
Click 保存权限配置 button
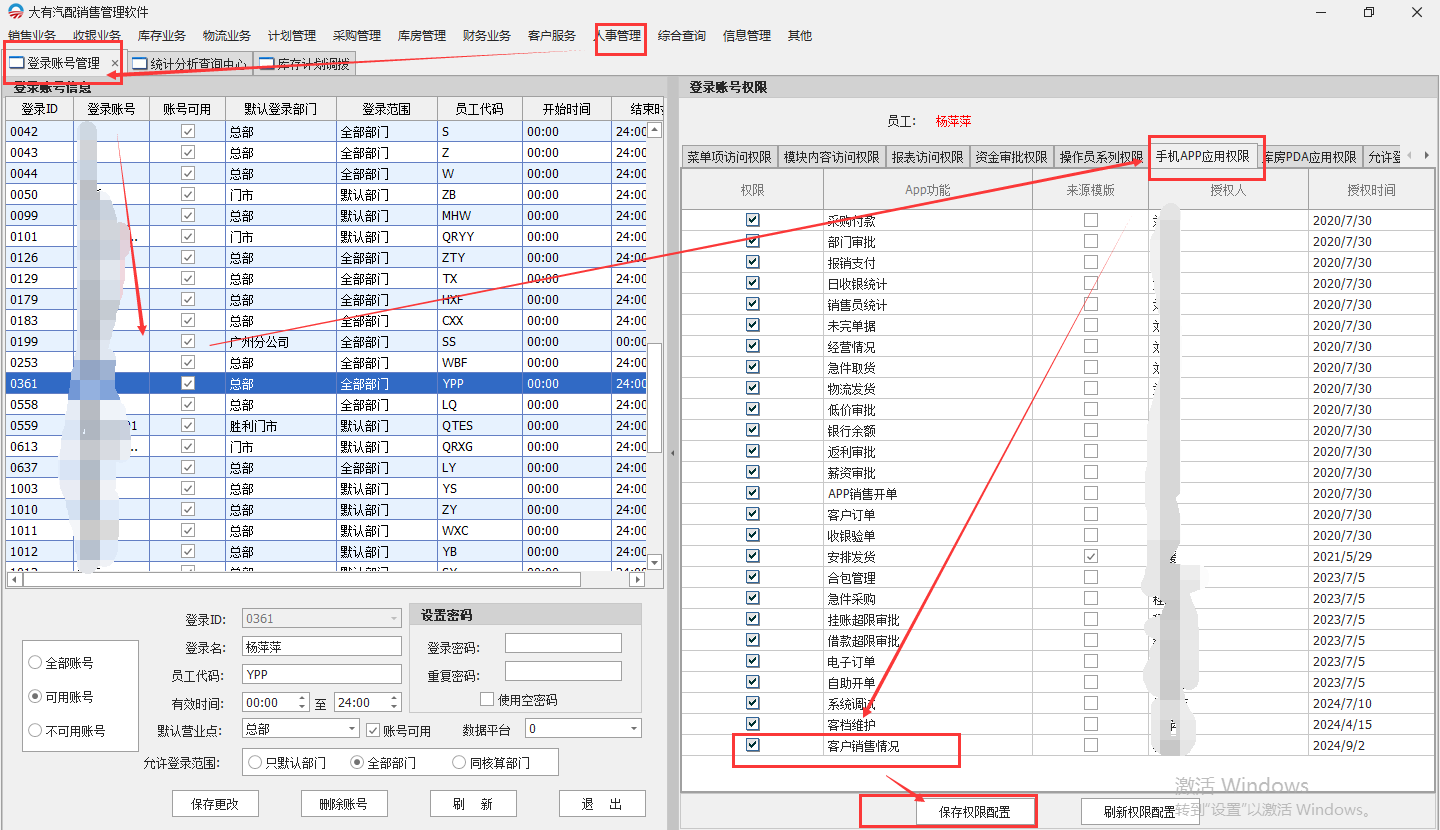(x=975, y=812)
